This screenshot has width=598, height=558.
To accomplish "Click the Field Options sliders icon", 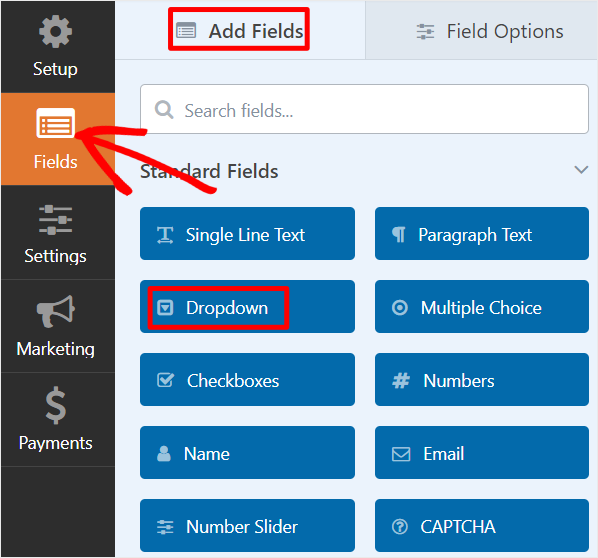I will pyautogui.click(x=425, y=31).
